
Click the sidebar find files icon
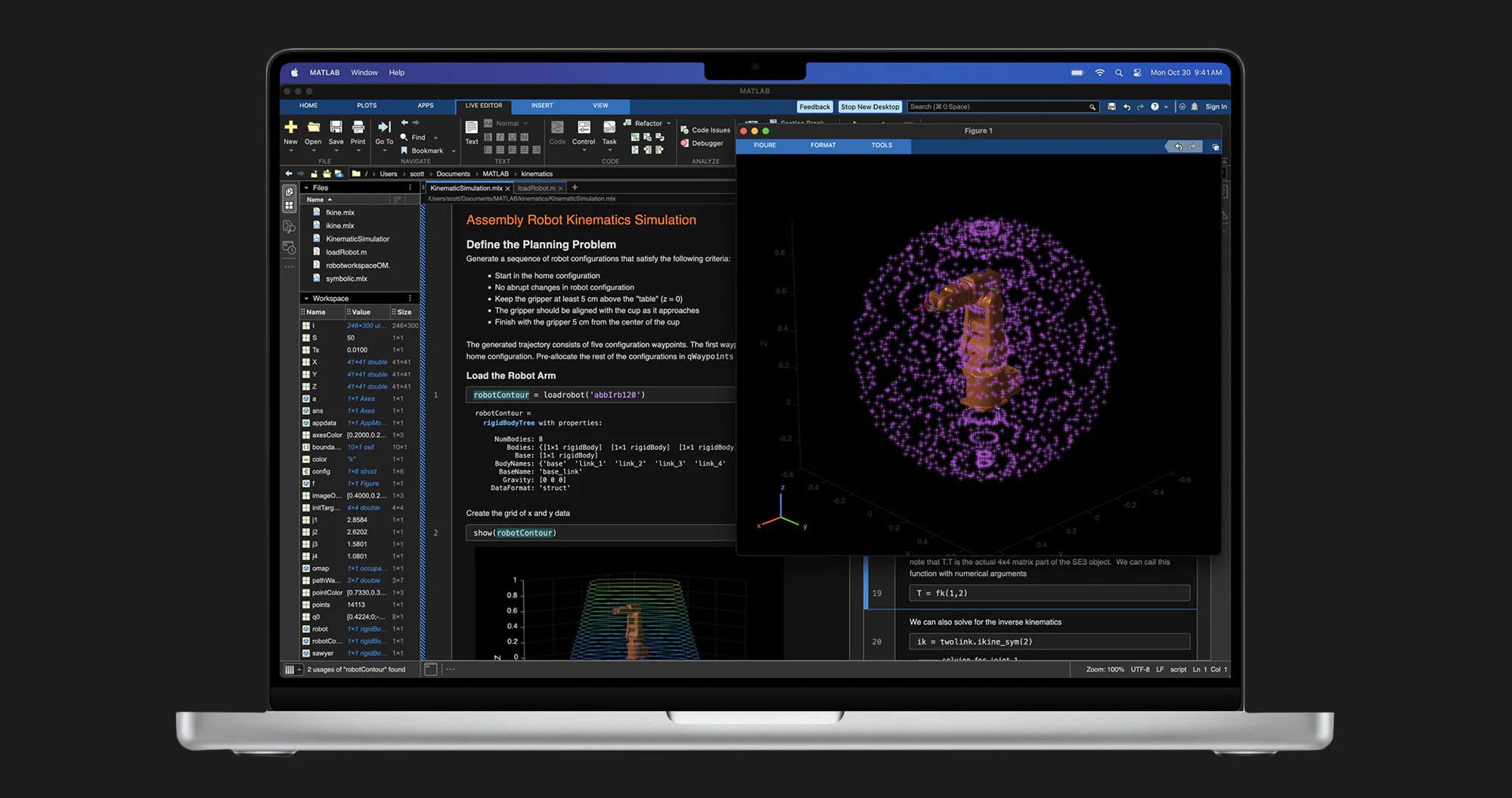[289, 226]
